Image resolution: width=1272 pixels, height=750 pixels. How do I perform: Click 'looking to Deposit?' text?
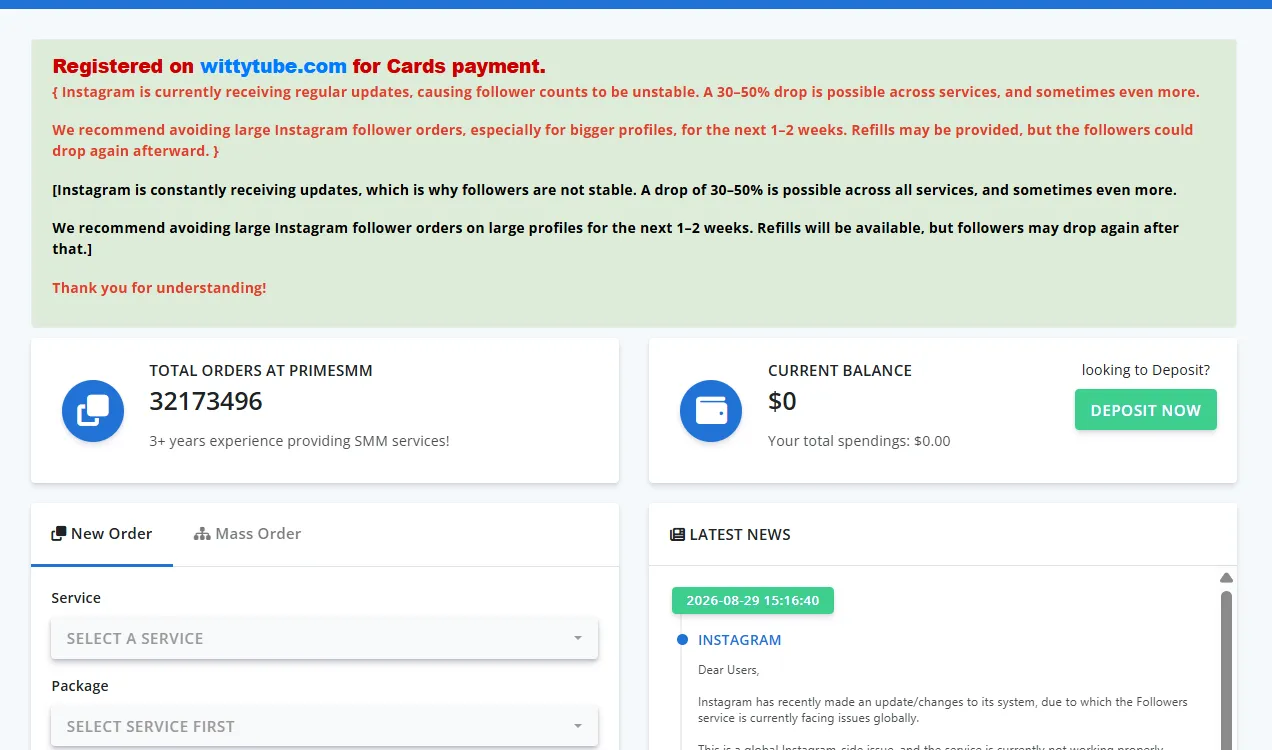[x=1146, y=370]
